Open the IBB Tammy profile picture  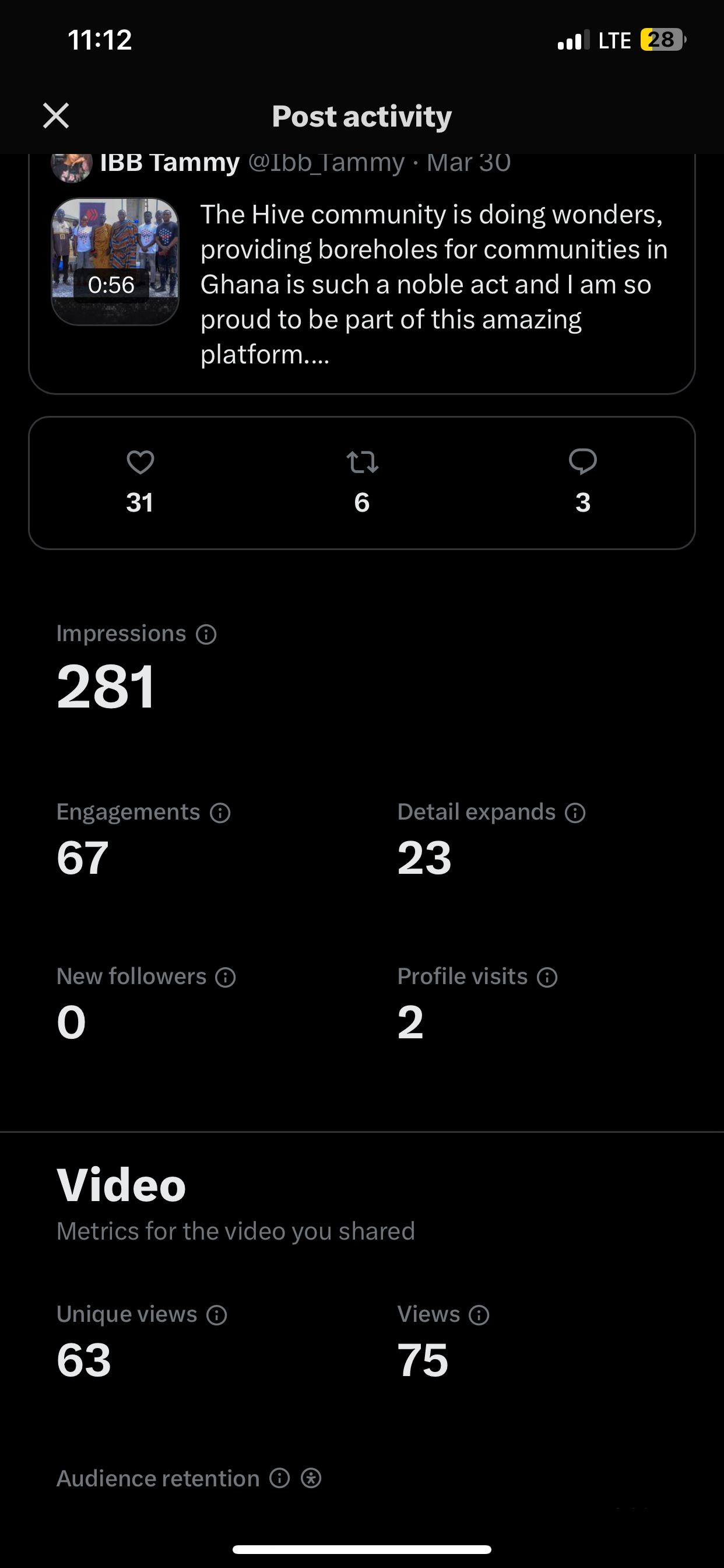click(x=72, y=164)
